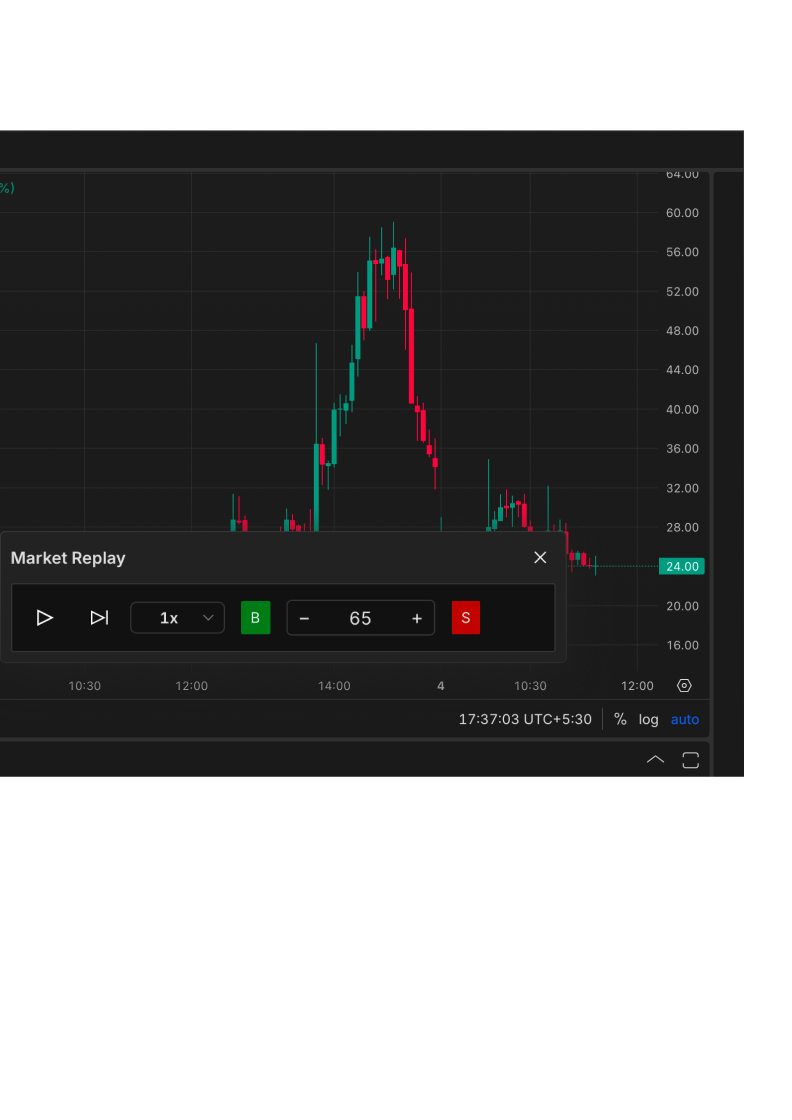
Task: Decrease quantity with the minus button
Action: 304,619
